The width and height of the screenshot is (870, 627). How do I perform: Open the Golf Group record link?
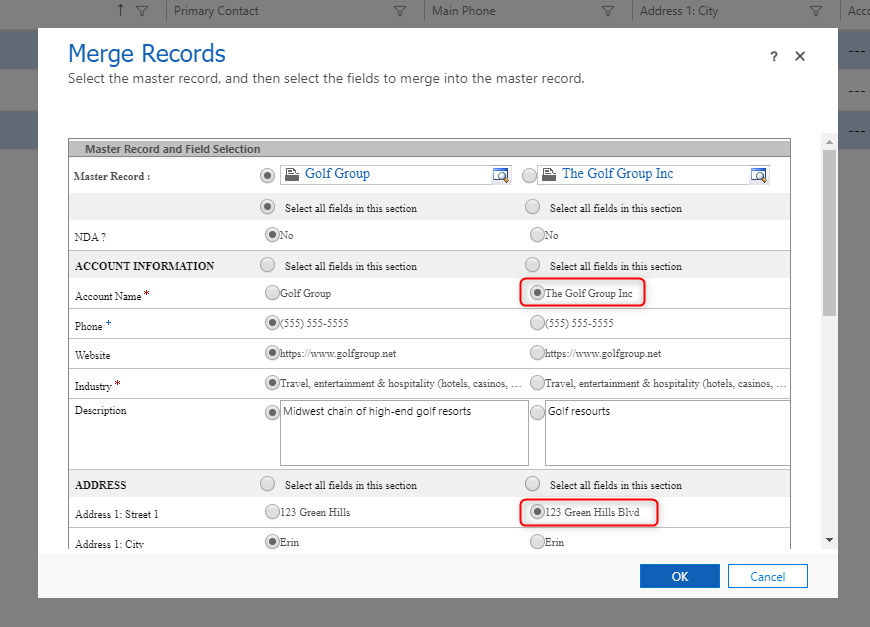click(x=337, y=174)
